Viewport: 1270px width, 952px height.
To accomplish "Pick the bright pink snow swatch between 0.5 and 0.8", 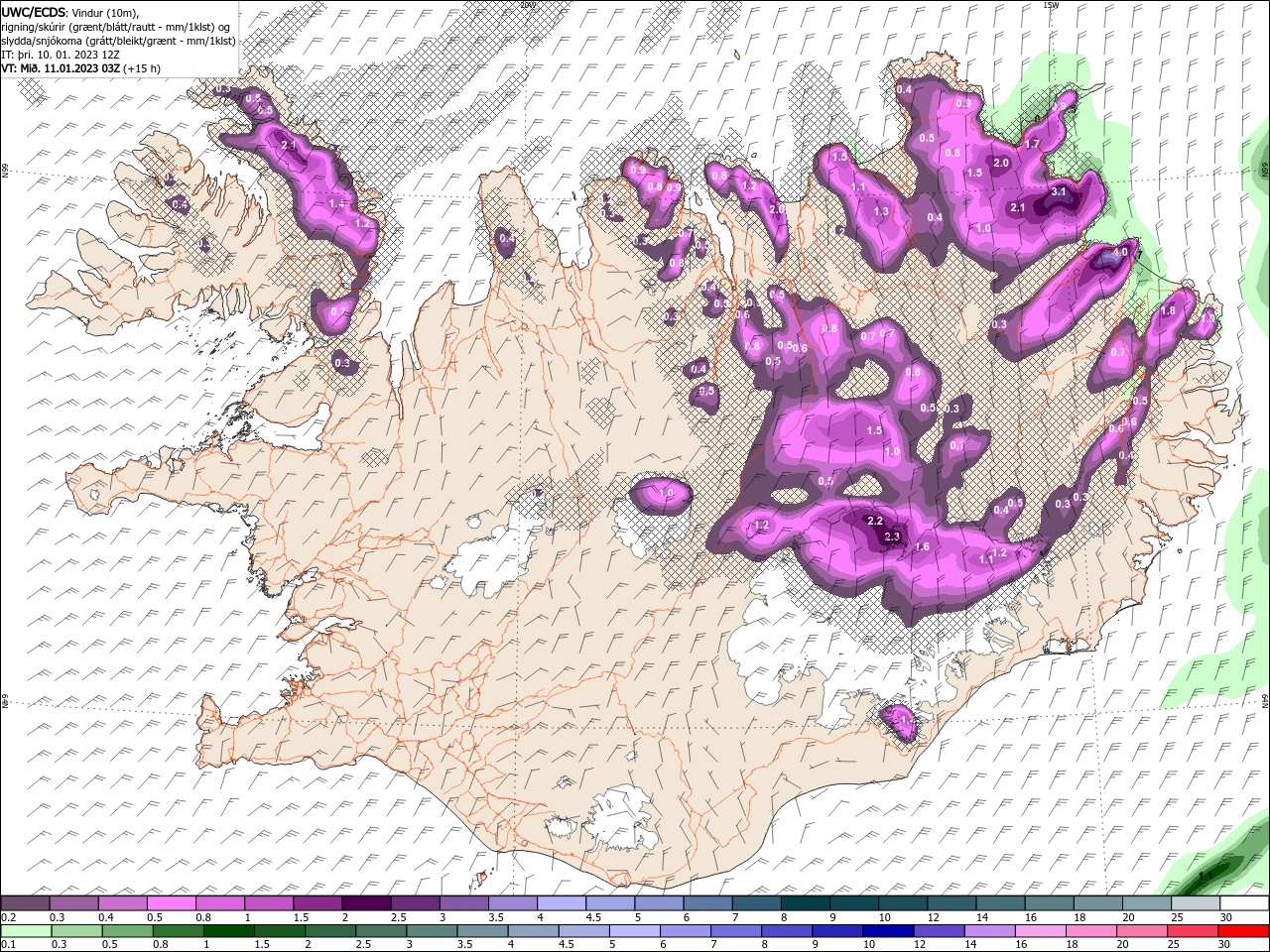I will pyautogui.click(x=173, y=903).
